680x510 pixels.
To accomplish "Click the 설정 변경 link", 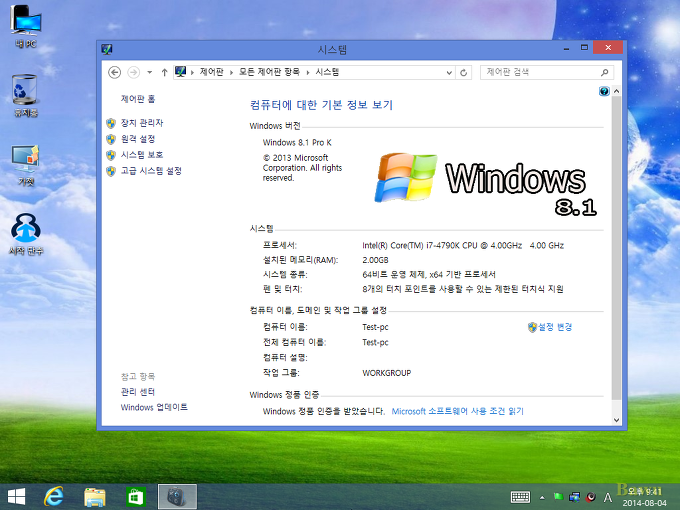I will tap(555, 327).
